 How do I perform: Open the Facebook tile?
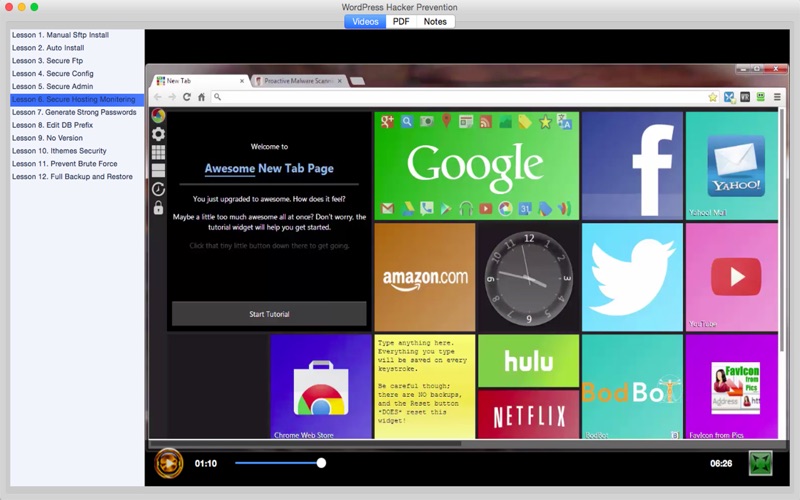pos(632,166)
